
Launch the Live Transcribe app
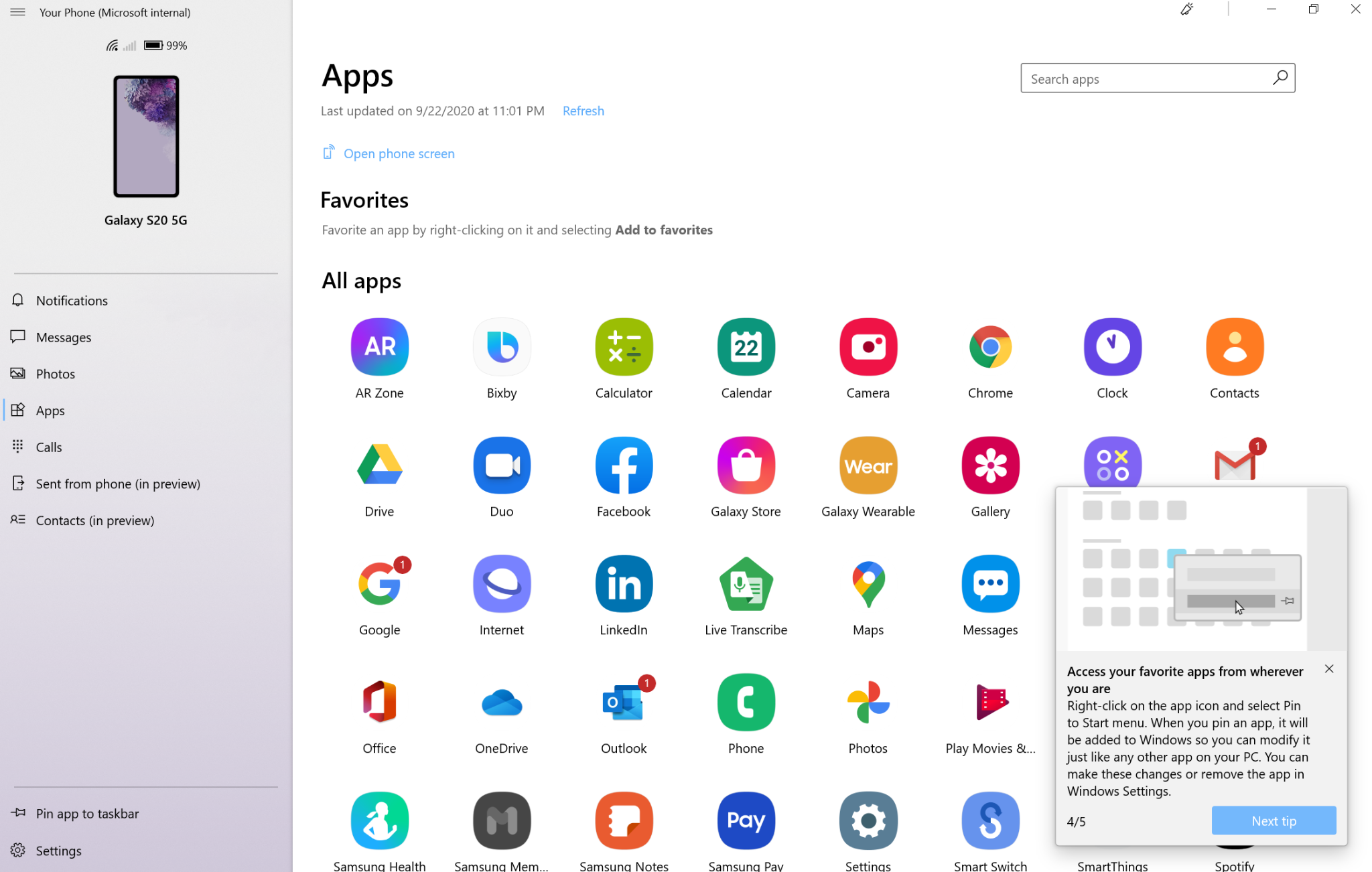pos(746,584)
